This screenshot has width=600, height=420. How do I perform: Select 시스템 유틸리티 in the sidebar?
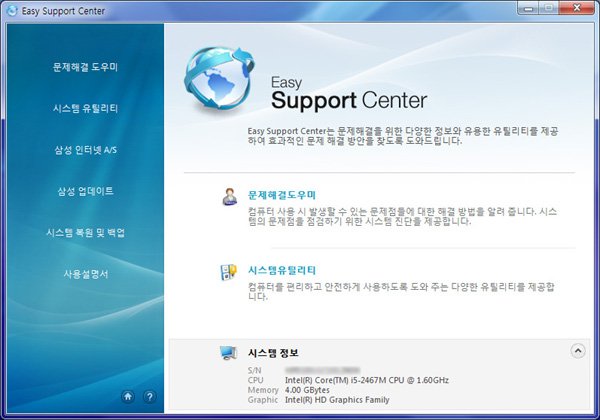(x=85, y=109)
